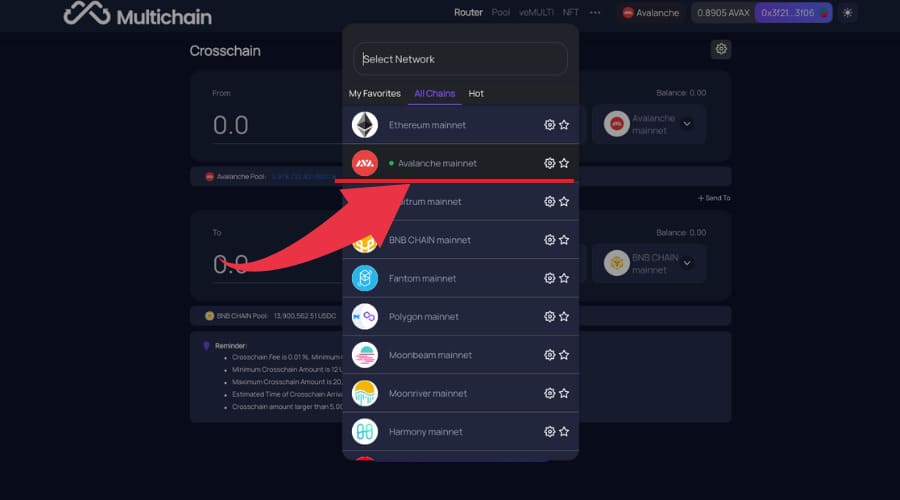Open the three-dots more menu
900x500 pixels.
pos(595,13)
